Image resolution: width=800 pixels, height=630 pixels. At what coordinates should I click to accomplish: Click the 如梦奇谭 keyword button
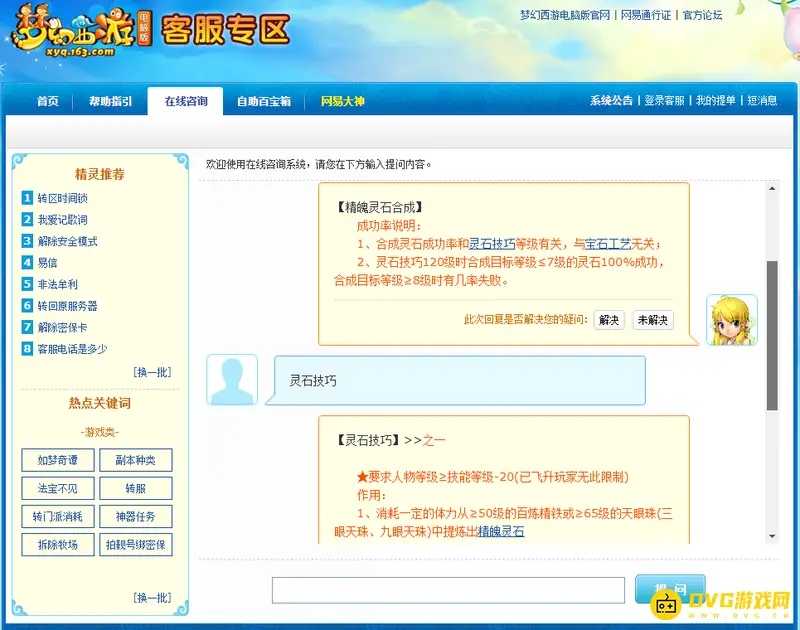pyautogui.click(x=58, y=460)
